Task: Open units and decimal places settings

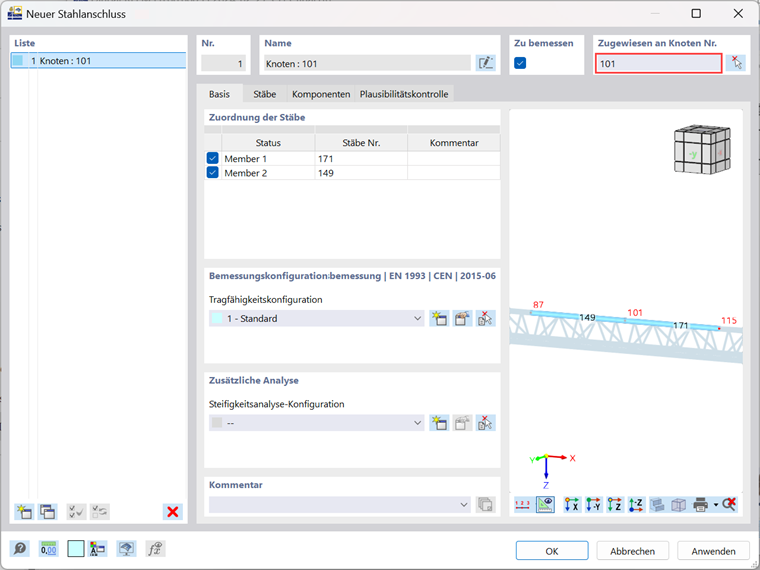Action: coord(48,549)
